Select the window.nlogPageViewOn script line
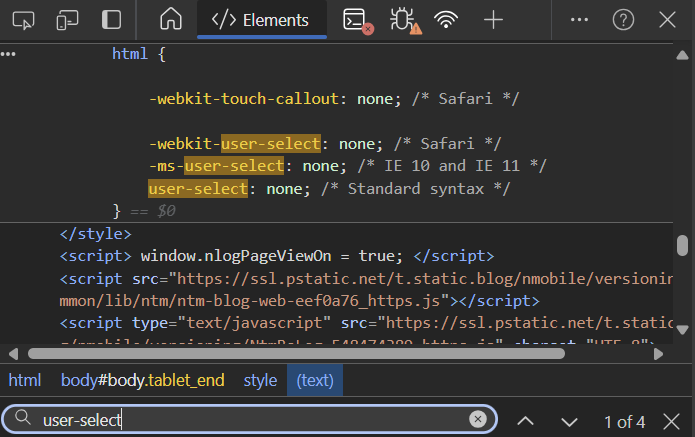Viewport: 695px width, 437px height. [x=277, y=256]
